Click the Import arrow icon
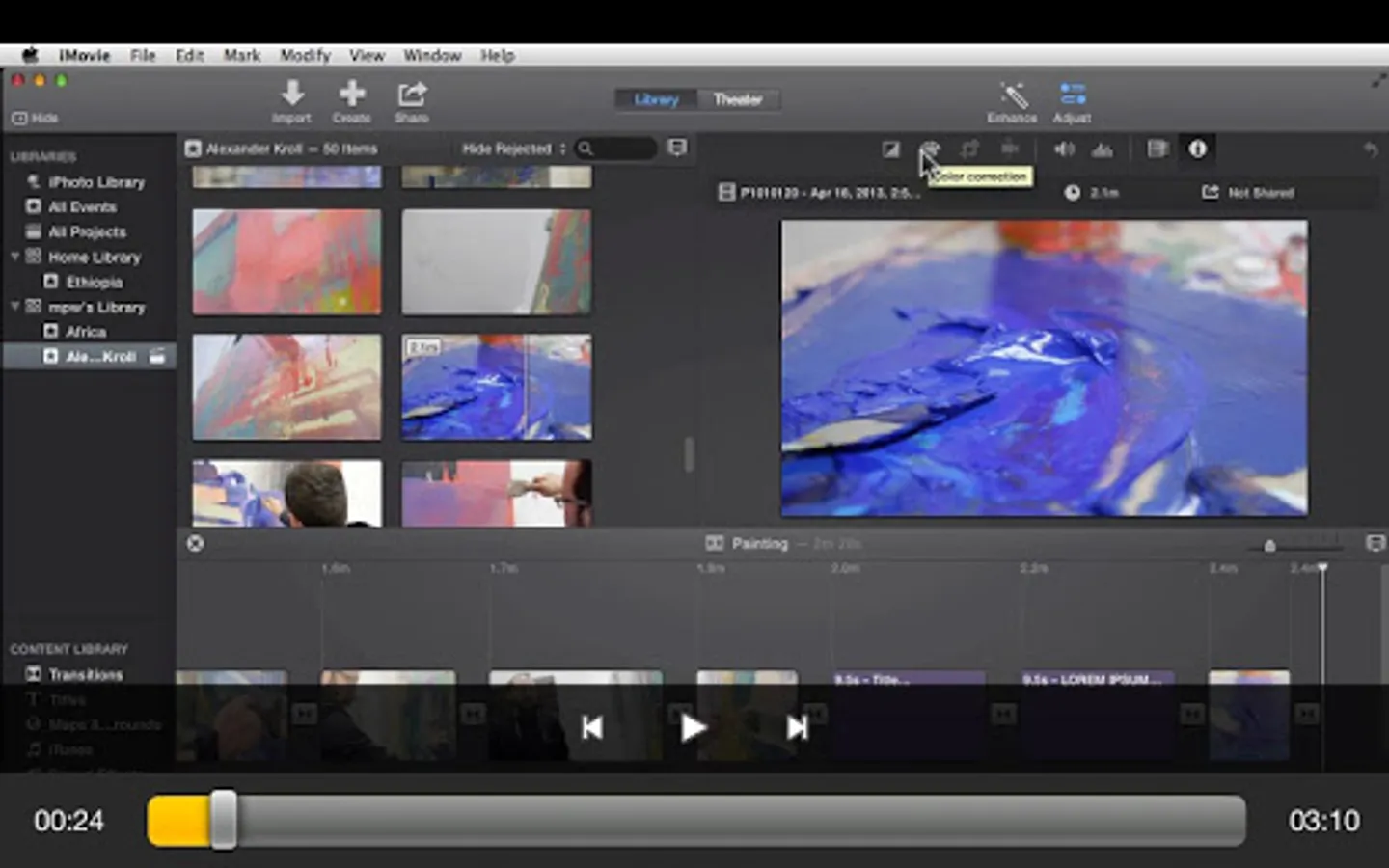The image size is (1389, 868). tap(291, 95)
